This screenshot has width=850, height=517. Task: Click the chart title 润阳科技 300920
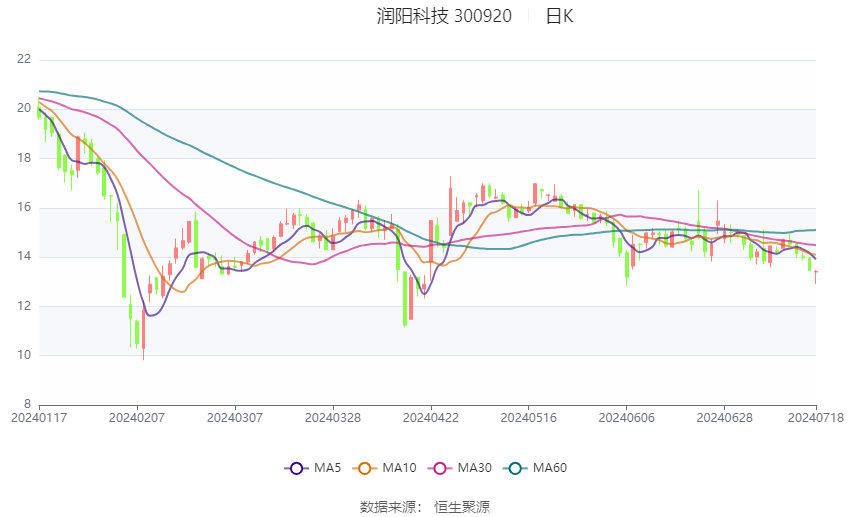(444, 16)
